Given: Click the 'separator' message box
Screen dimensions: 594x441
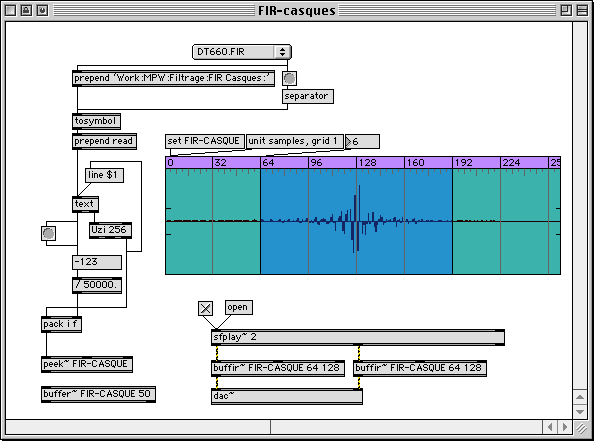Looking at the screenshot, I should pos(308,96).
